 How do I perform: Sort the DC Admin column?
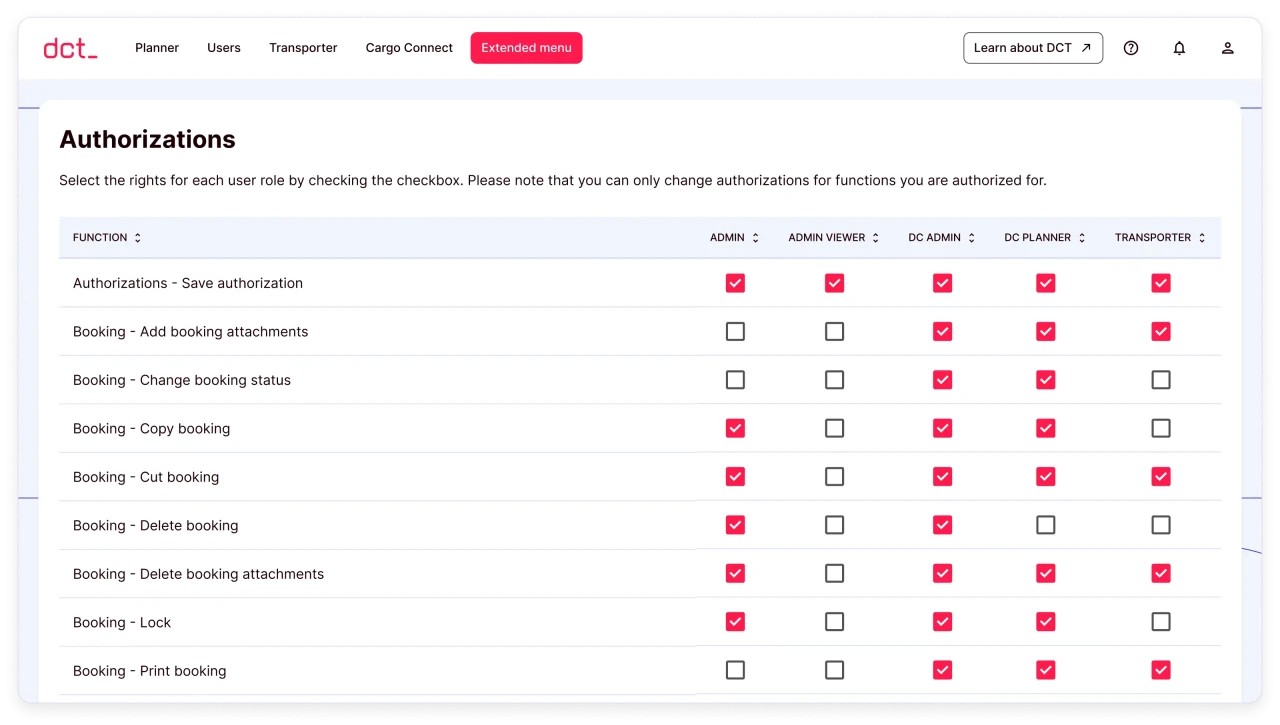pos(970,238)
